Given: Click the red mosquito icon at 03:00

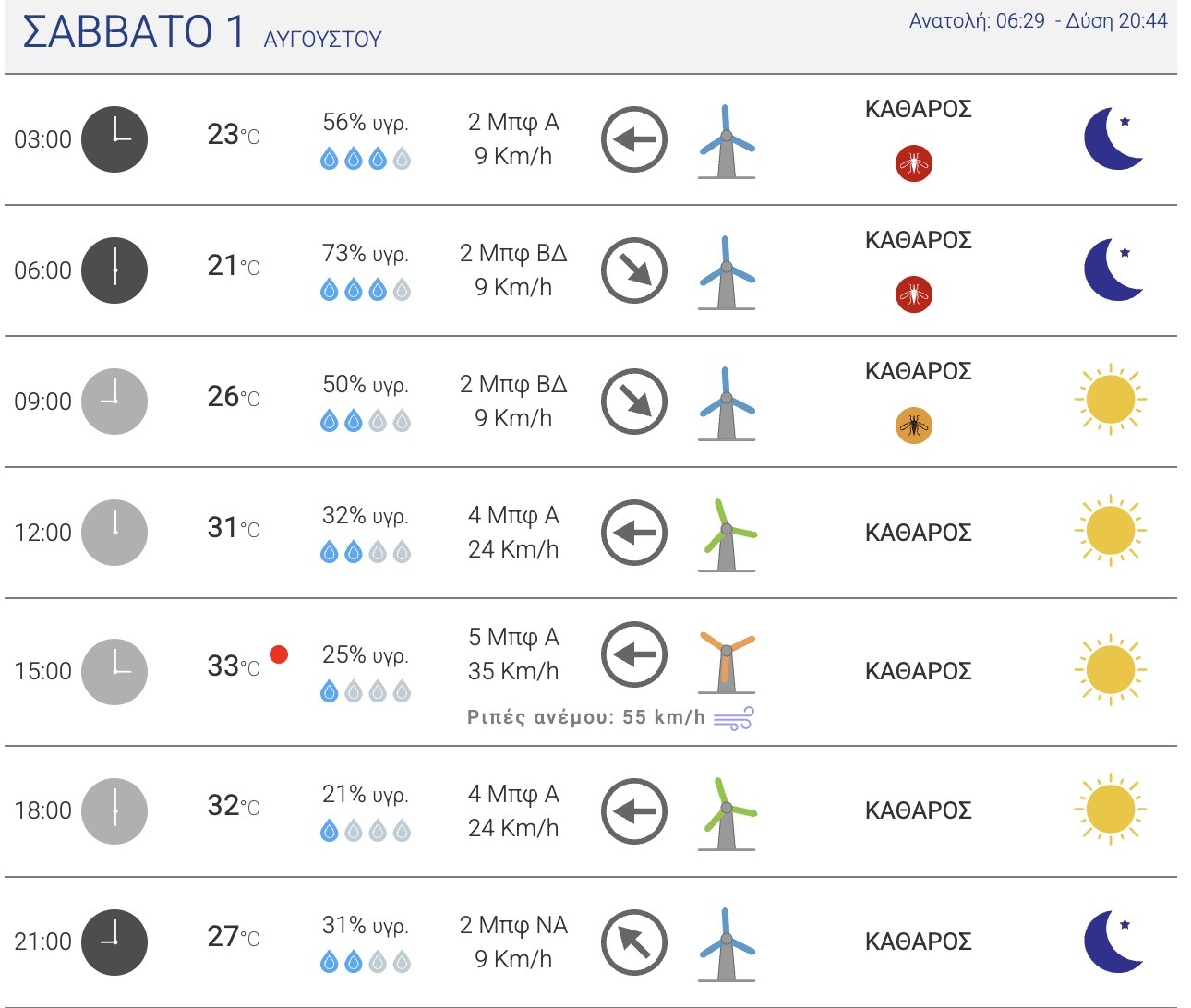Looking at the screenshot, I should [914, 164].
